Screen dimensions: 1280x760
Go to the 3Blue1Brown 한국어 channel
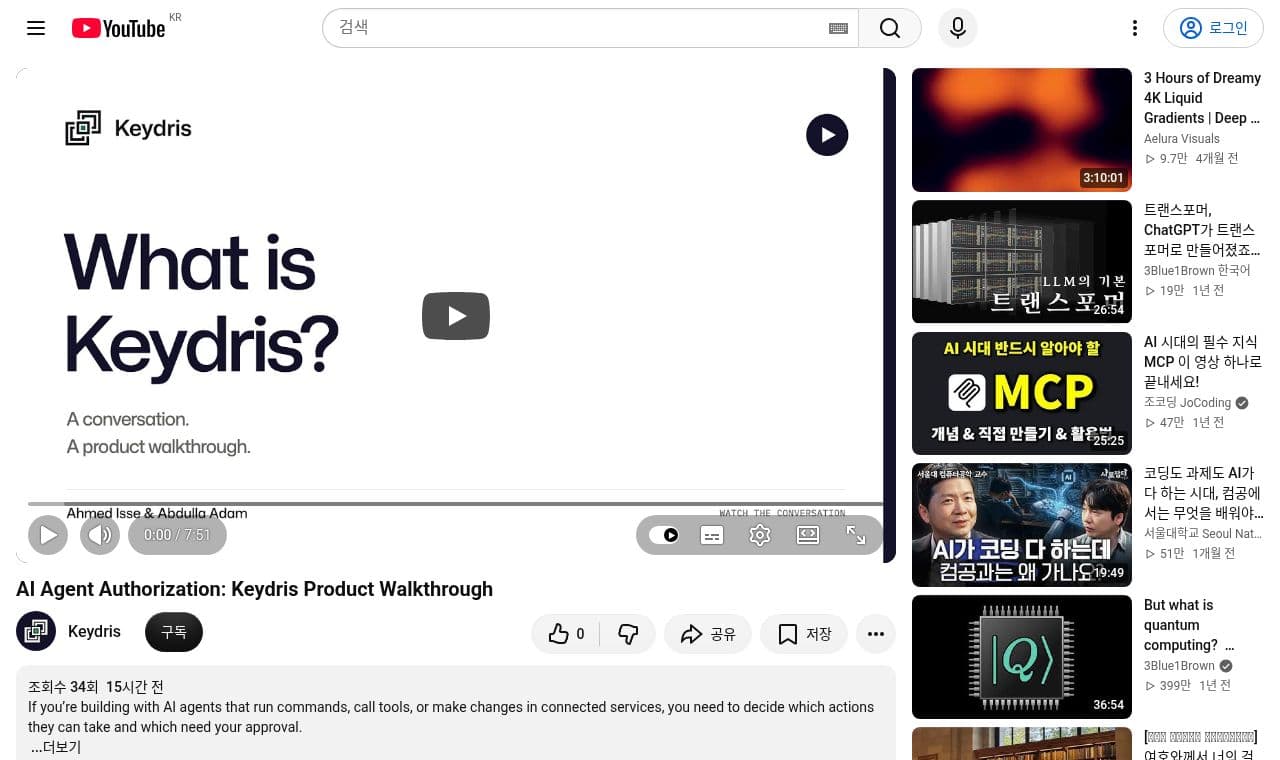click(1197, 271)
